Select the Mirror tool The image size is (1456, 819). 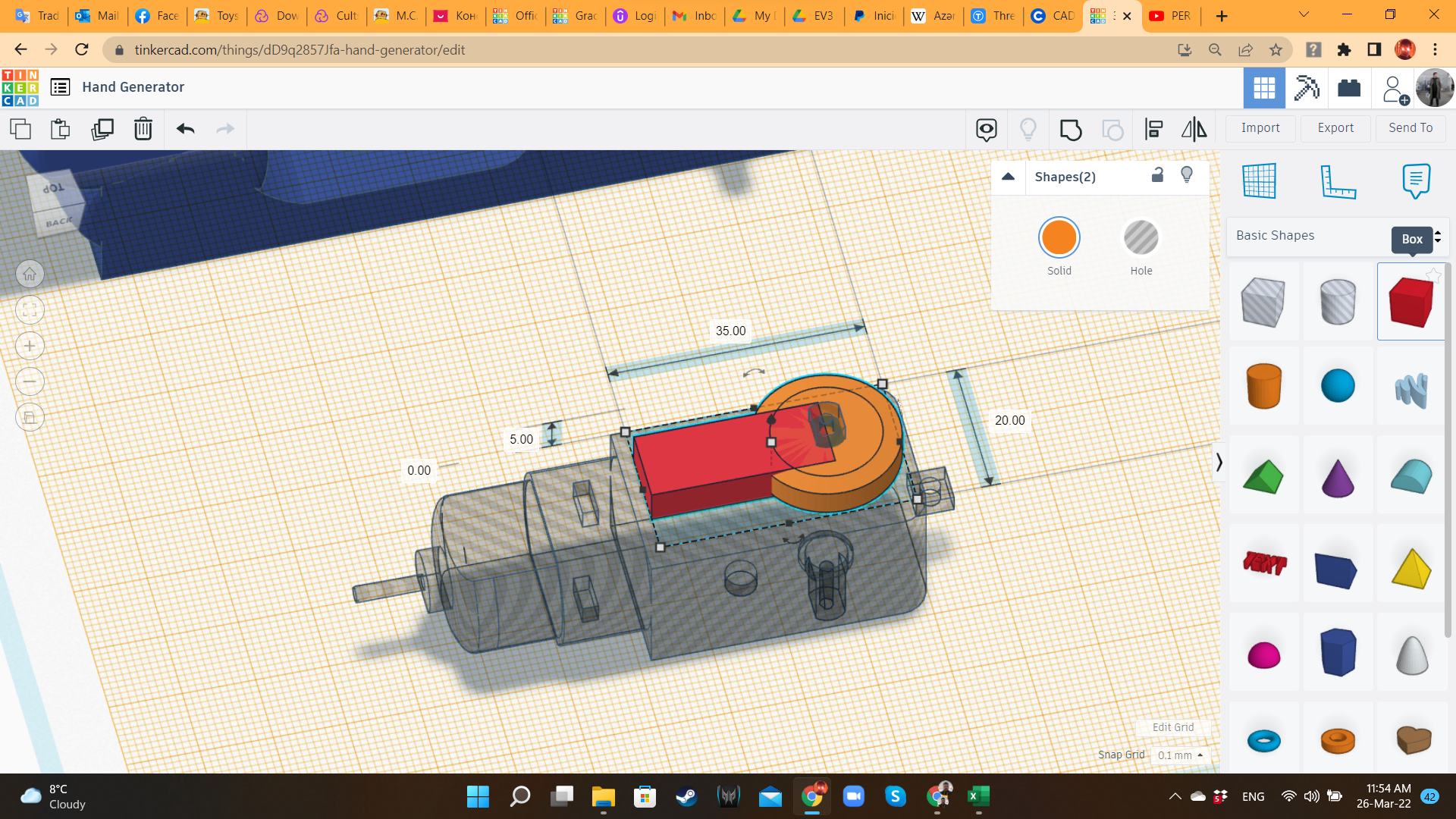point(1194,130)
